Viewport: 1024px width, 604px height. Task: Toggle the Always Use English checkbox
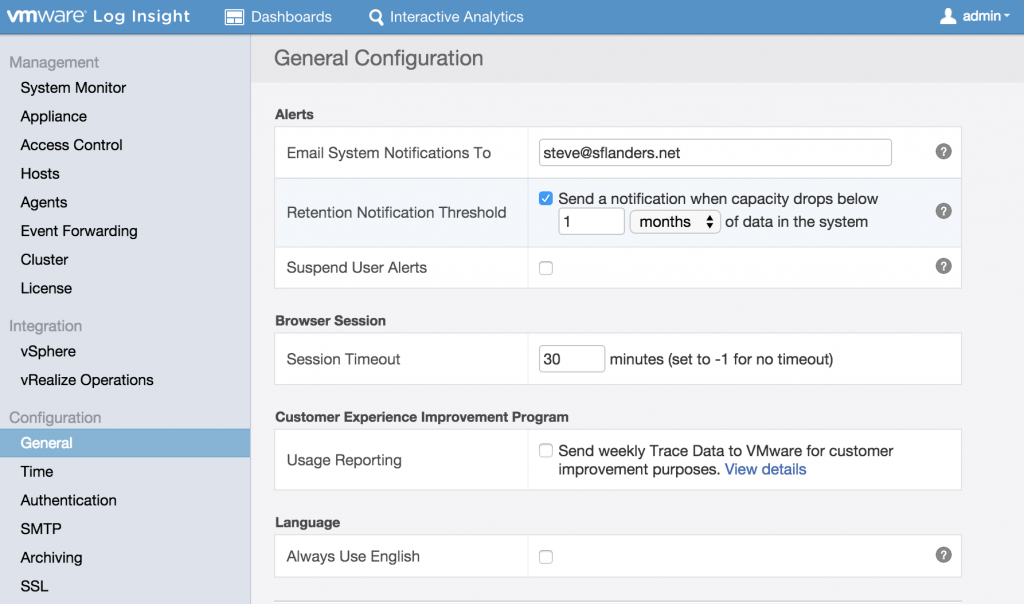545,556
